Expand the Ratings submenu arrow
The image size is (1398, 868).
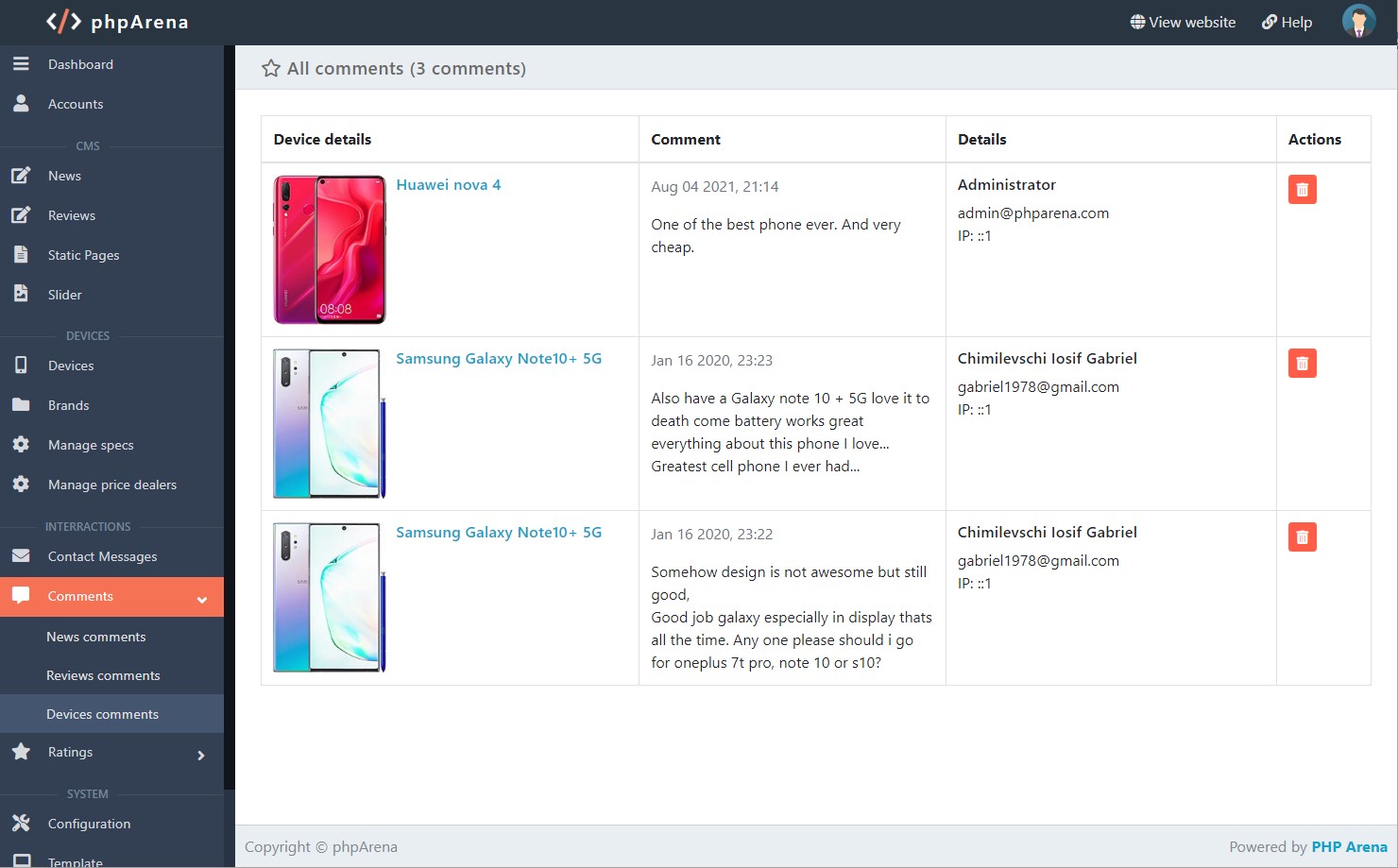[x=201, y=756]
